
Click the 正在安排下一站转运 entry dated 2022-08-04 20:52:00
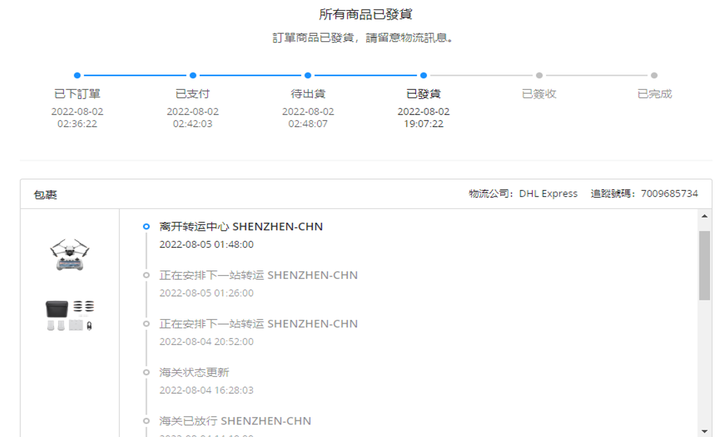tap(259, 324)
